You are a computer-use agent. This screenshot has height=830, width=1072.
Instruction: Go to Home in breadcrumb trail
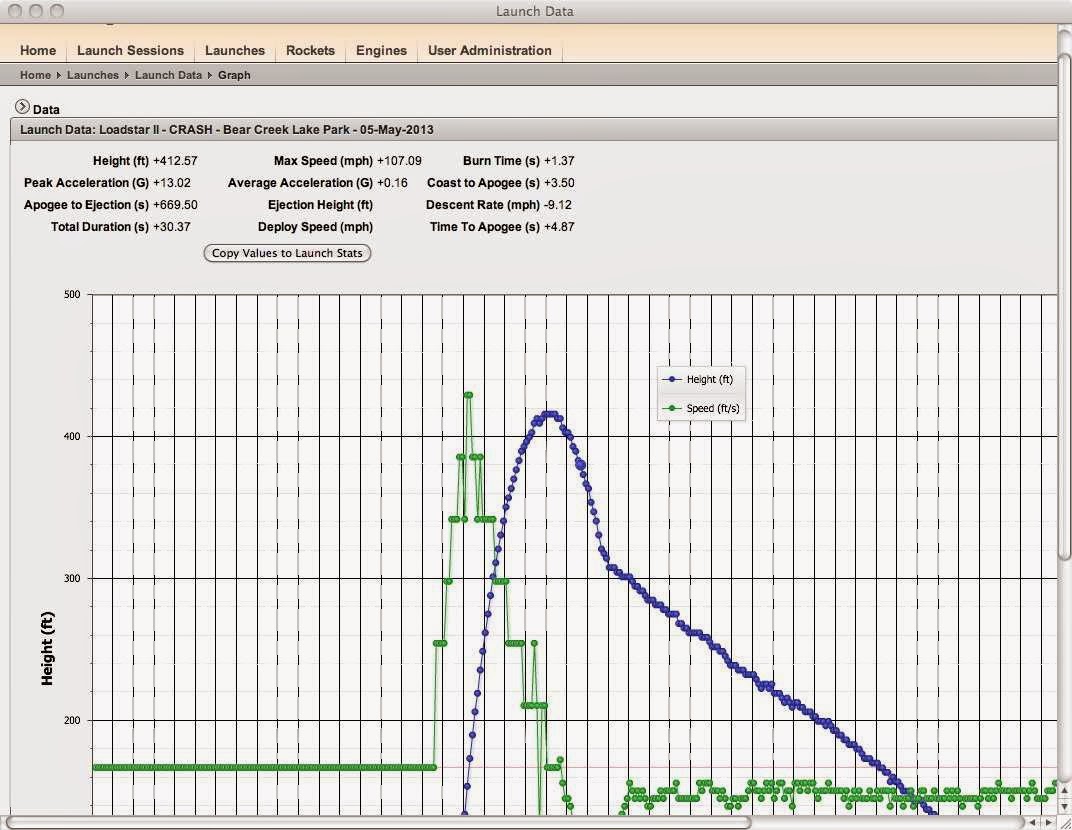pos(35,75)
